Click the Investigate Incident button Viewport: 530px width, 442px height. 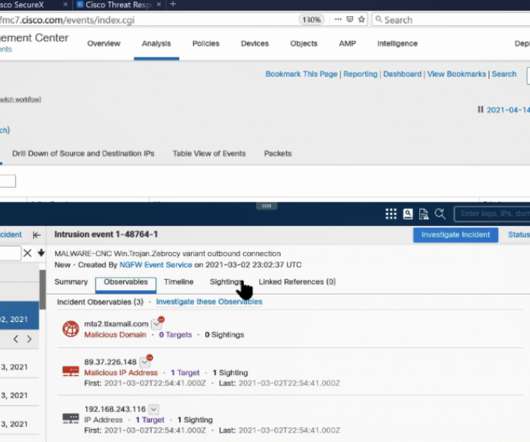pos(455,235)
